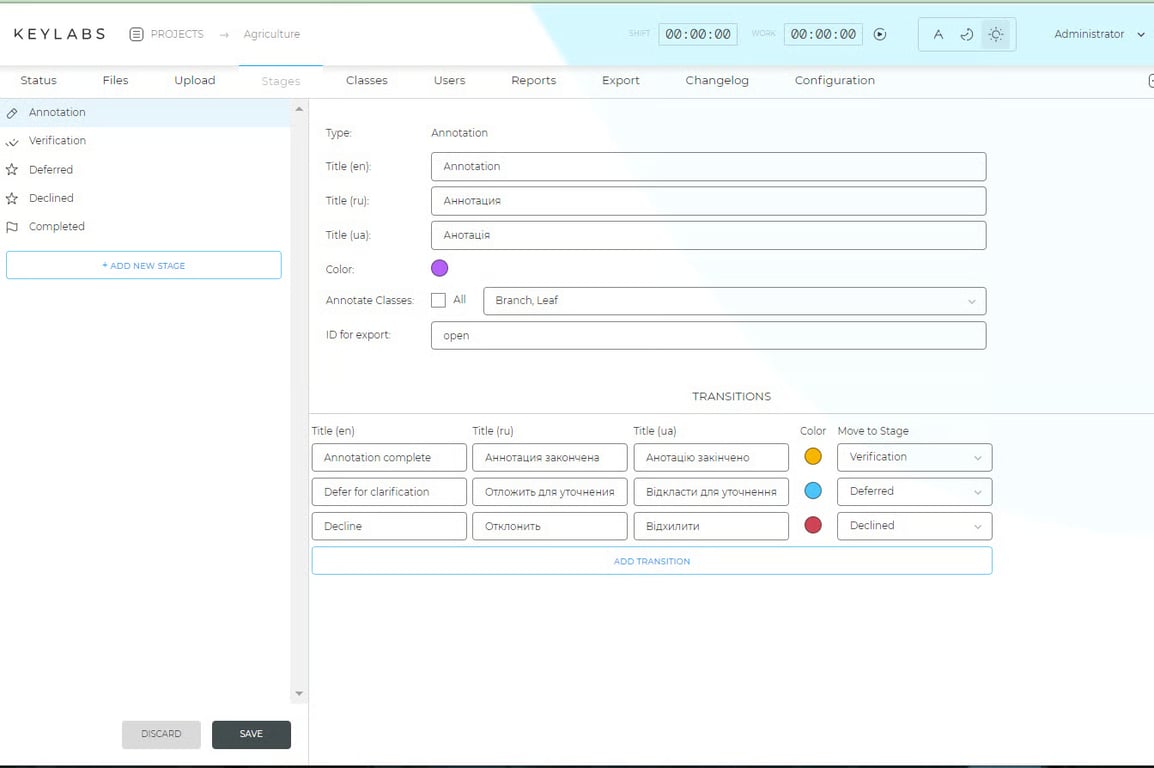Select the letter A theme icon
This screenshot has height=768, width=1154.
pos(938,34)
